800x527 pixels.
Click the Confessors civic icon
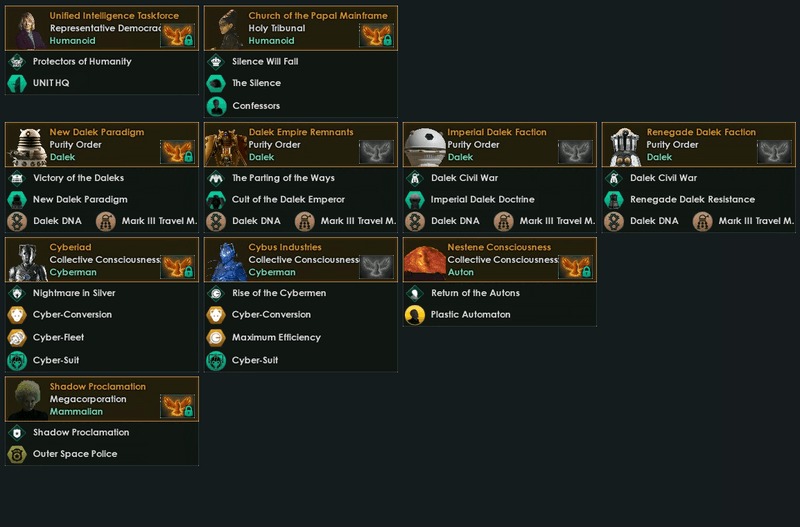click(x=216, y=106)
